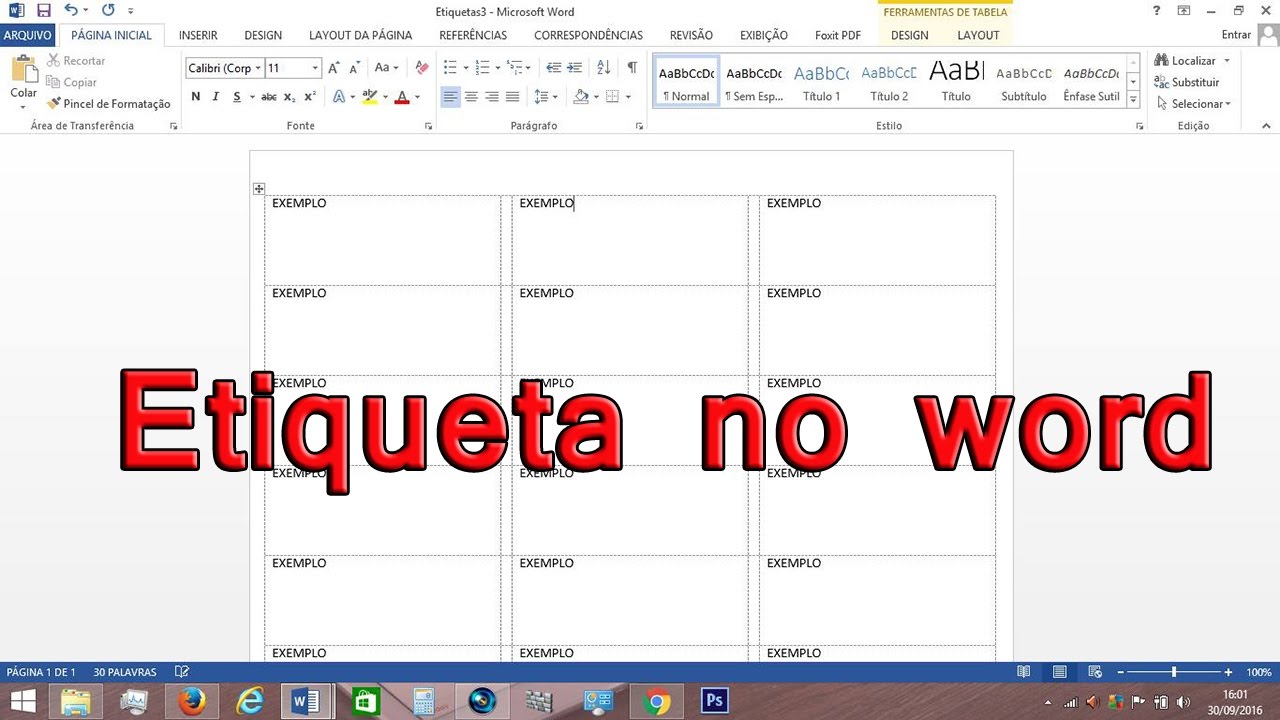The width and height of the screenshot is (1280, 720).
Task: Click the Redo (repeat) icon
Action: 108,11
